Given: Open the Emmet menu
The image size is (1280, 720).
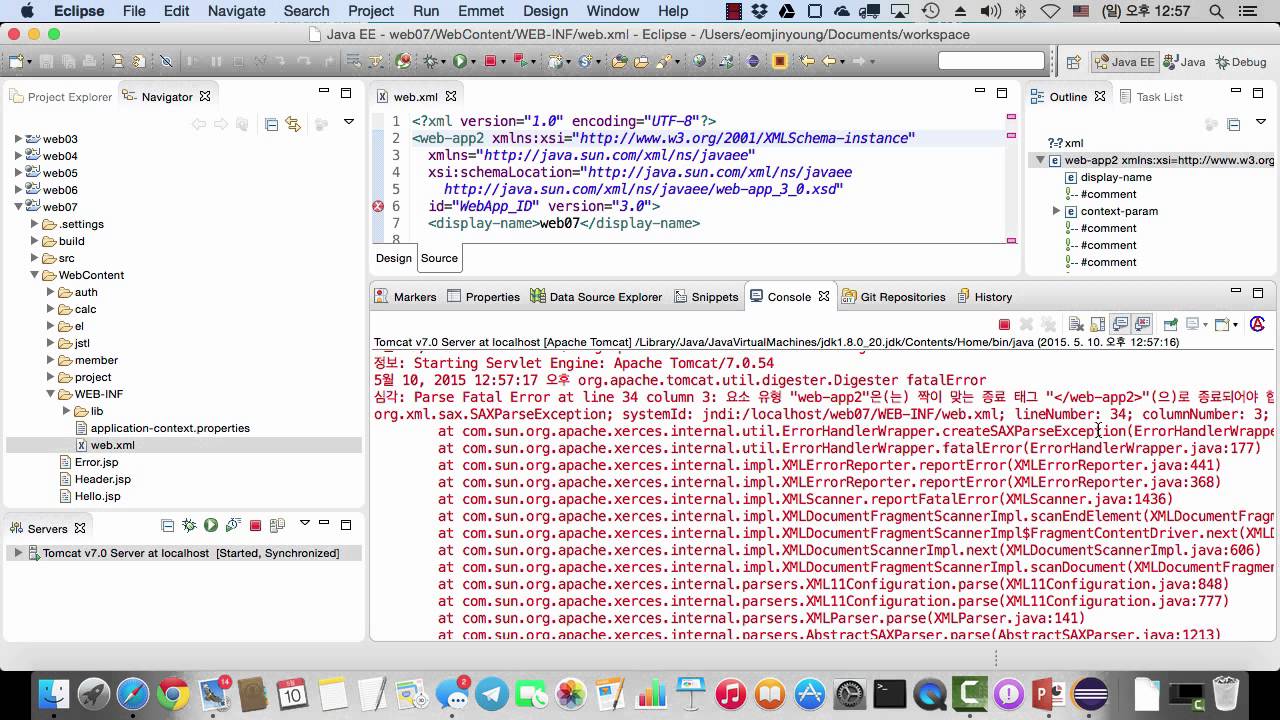Looking at the screenshot, I should pyautogui.click(x=481, y=11).
